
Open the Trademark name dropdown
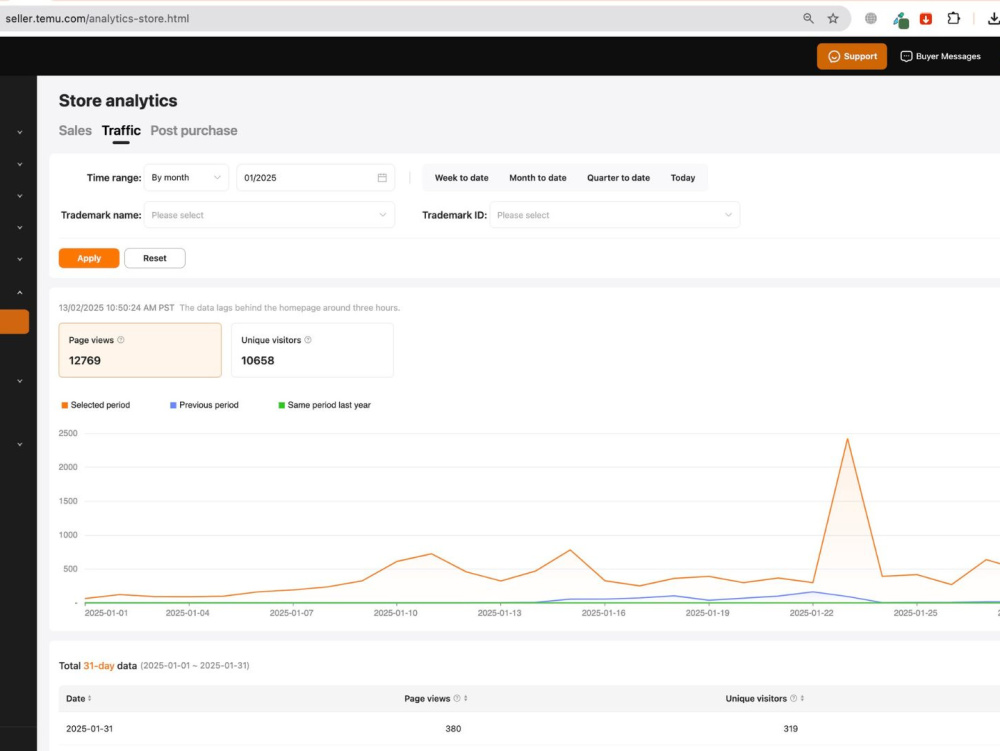[269, 215]
